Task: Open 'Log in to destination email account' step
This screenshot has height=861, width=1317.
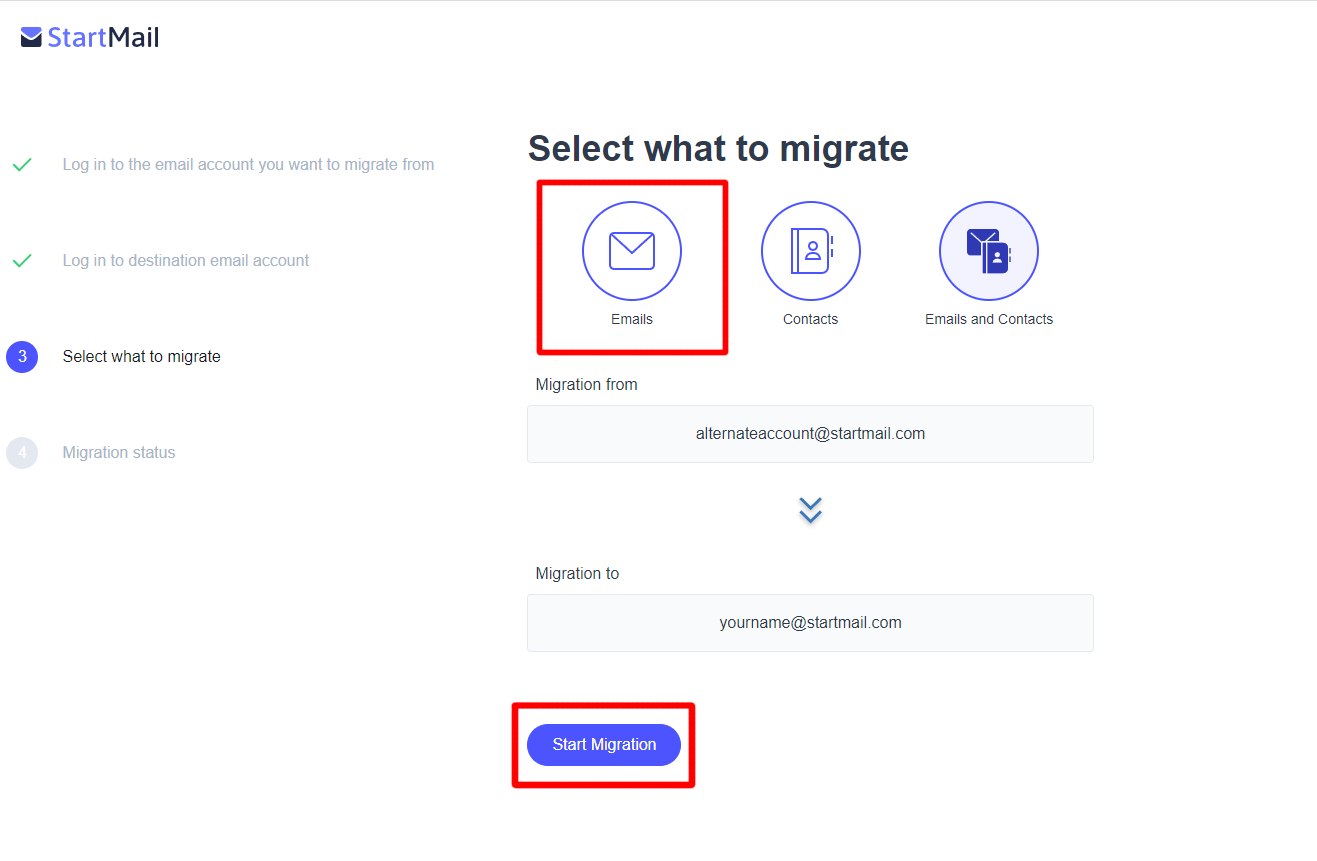Action: [x=186, y=261]
